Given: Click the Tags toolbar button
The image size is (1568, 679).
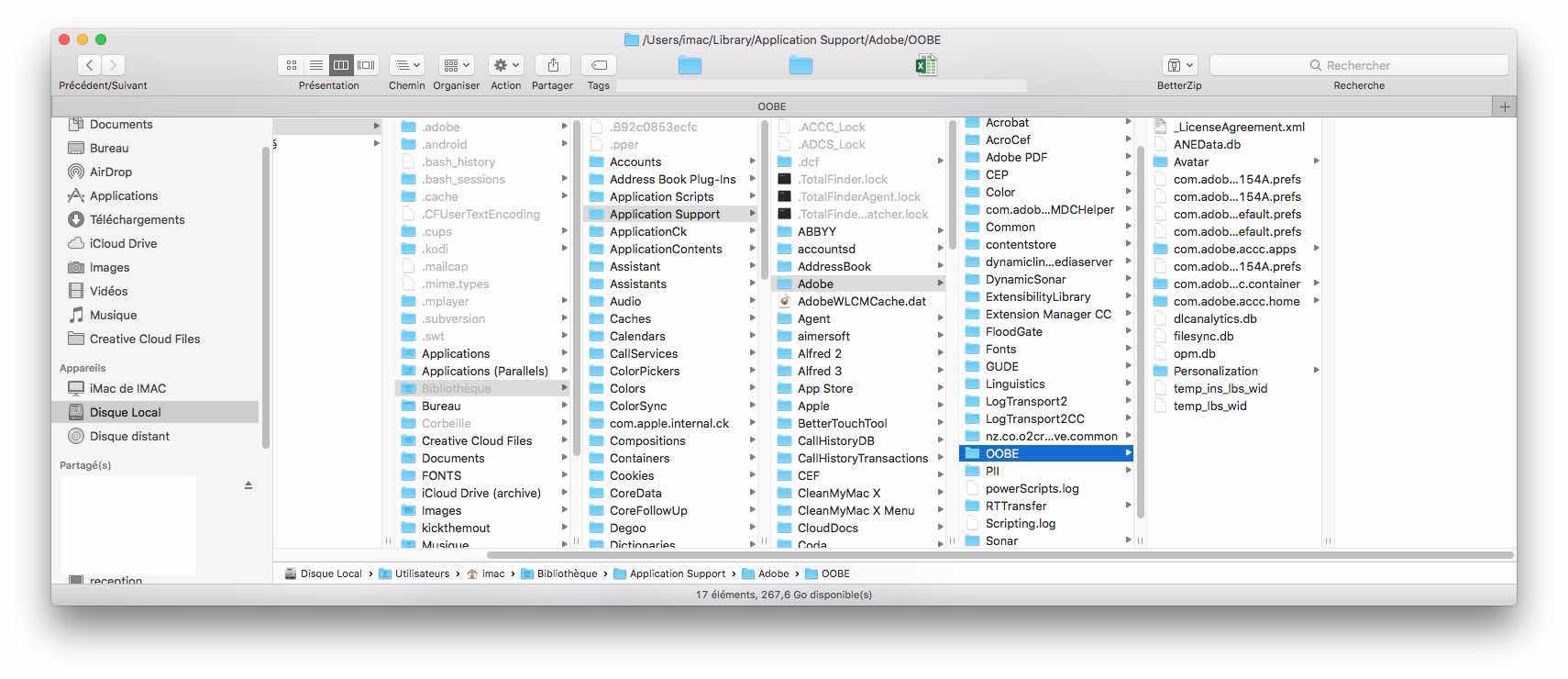Looking at the screenshot, I should (x=599, y=65).
